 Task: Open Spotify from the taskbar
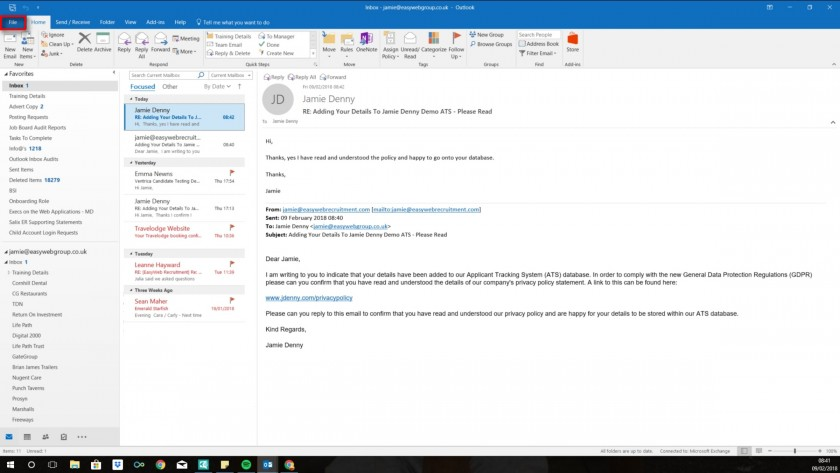[246, 464]
